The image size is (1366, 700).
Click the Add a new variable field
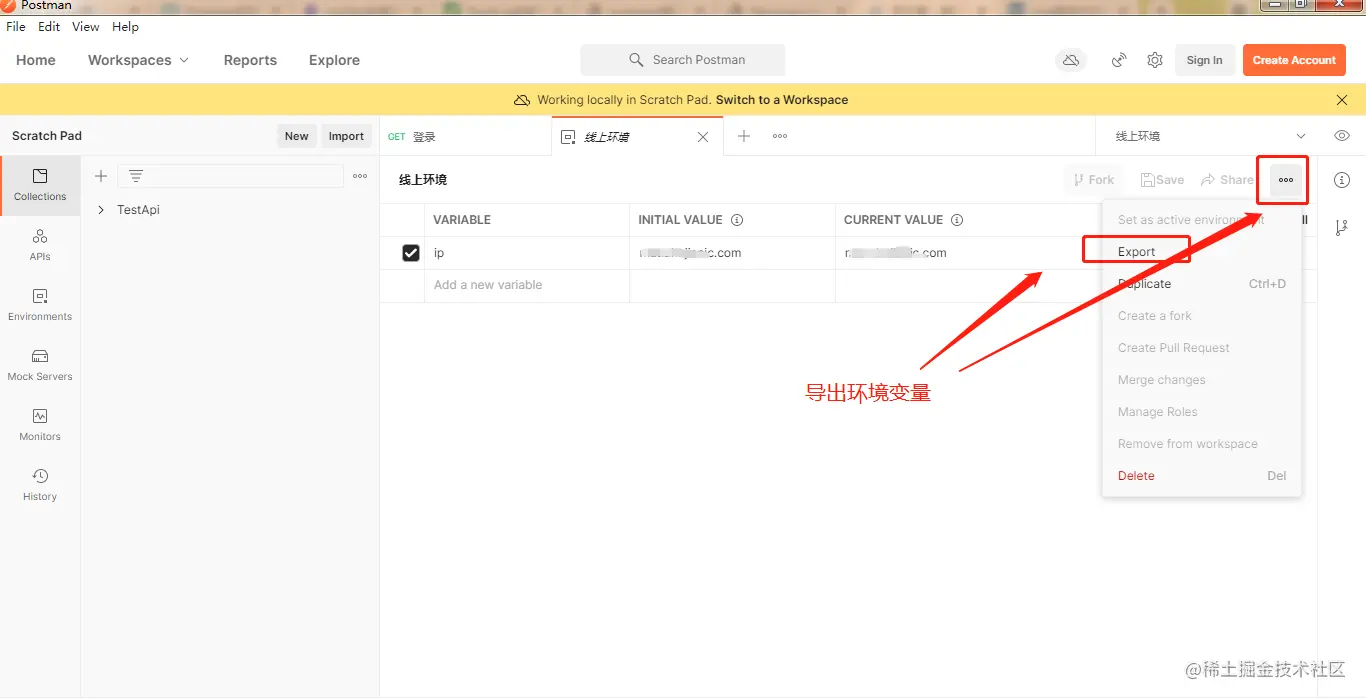527,285
